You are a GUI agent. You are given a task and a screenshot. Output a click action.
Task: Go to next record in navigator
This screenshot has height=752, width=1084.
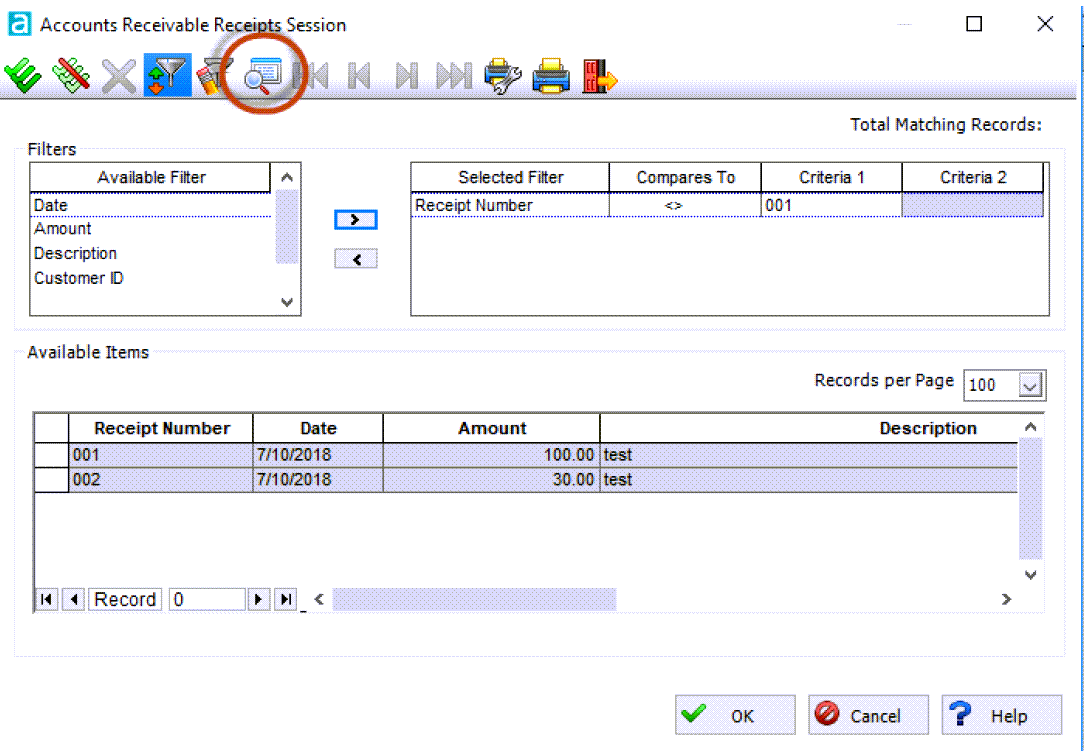click(x=259, y=599)
